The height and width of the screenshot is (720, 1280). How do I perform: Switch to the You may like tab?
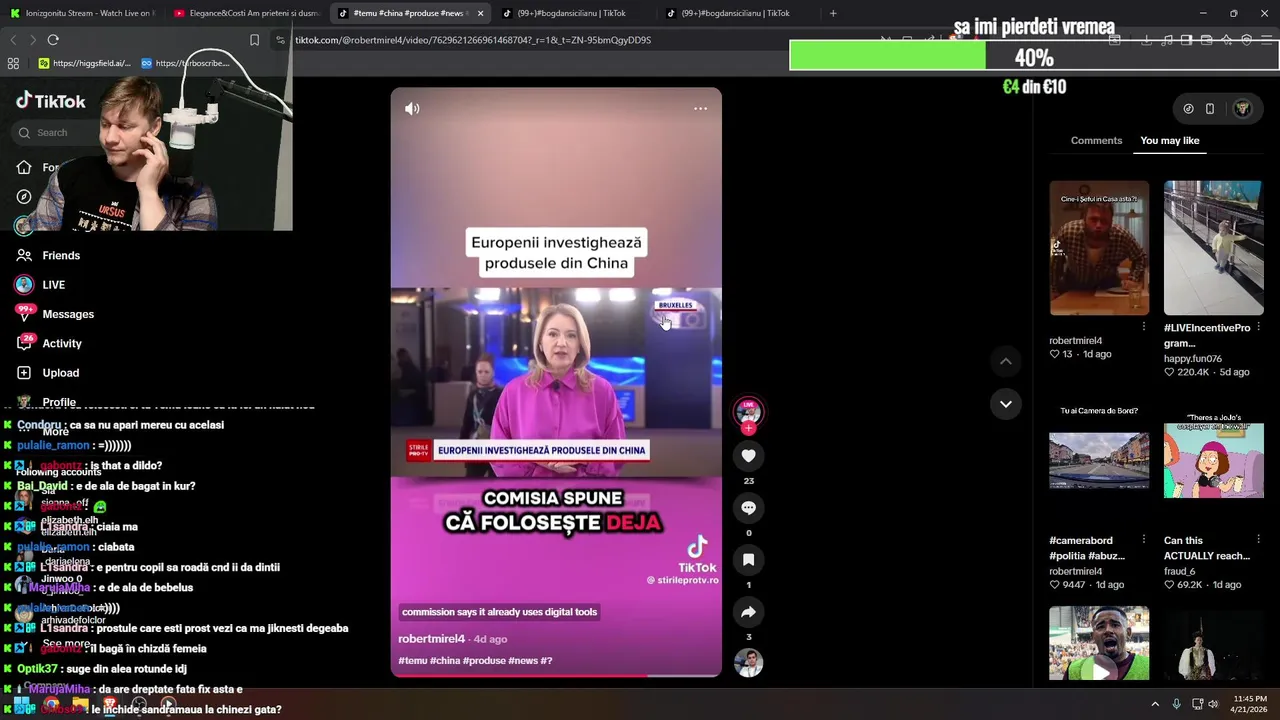1169,141
